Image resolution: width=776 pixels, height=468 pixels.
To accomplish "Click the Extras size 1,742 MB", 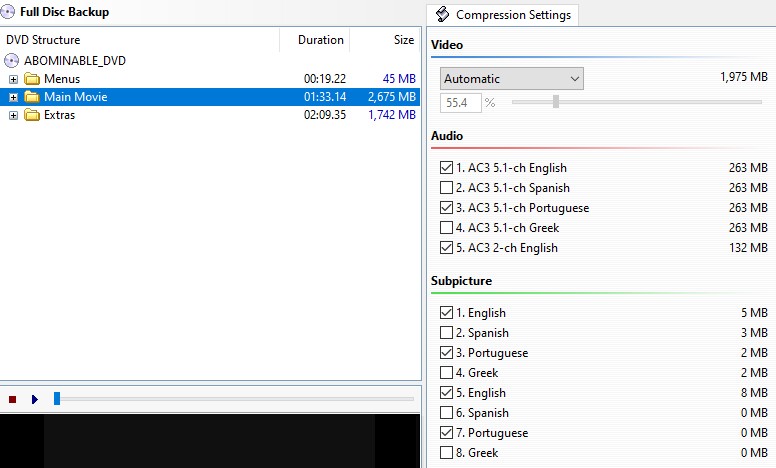I will tap(392, 115).
